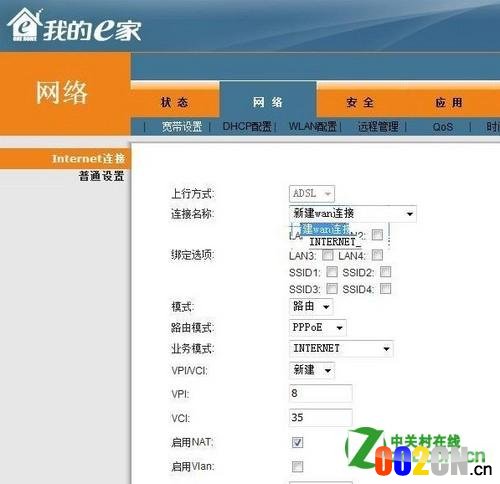Open the 业务模式 INTERNET dropdown
500x484 pixels.
tap(341, 349)
